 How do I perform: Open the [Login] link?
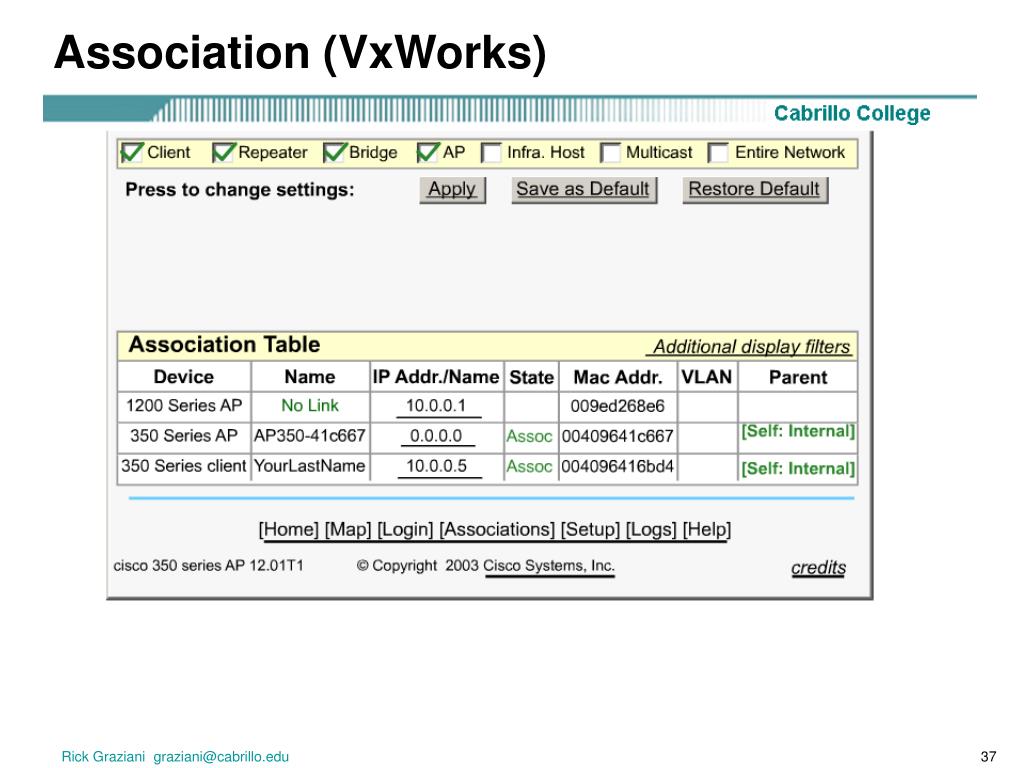[405, 530]
